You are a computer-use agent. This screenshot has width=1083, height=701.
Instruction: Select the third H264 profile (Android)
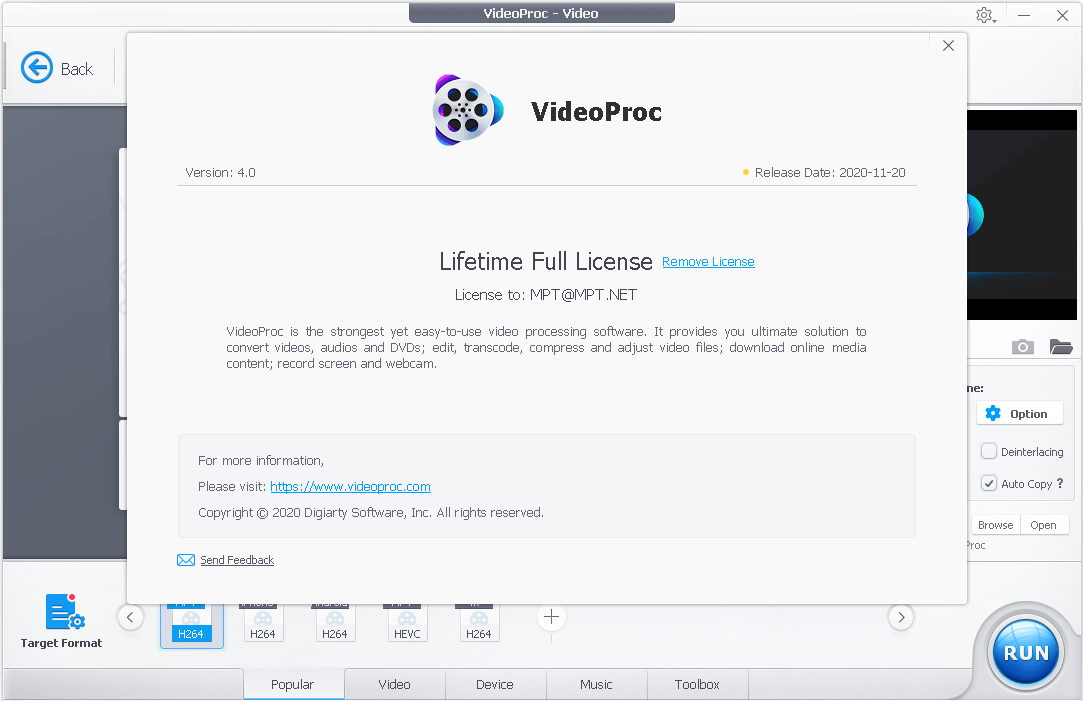(x=334, y=623)
